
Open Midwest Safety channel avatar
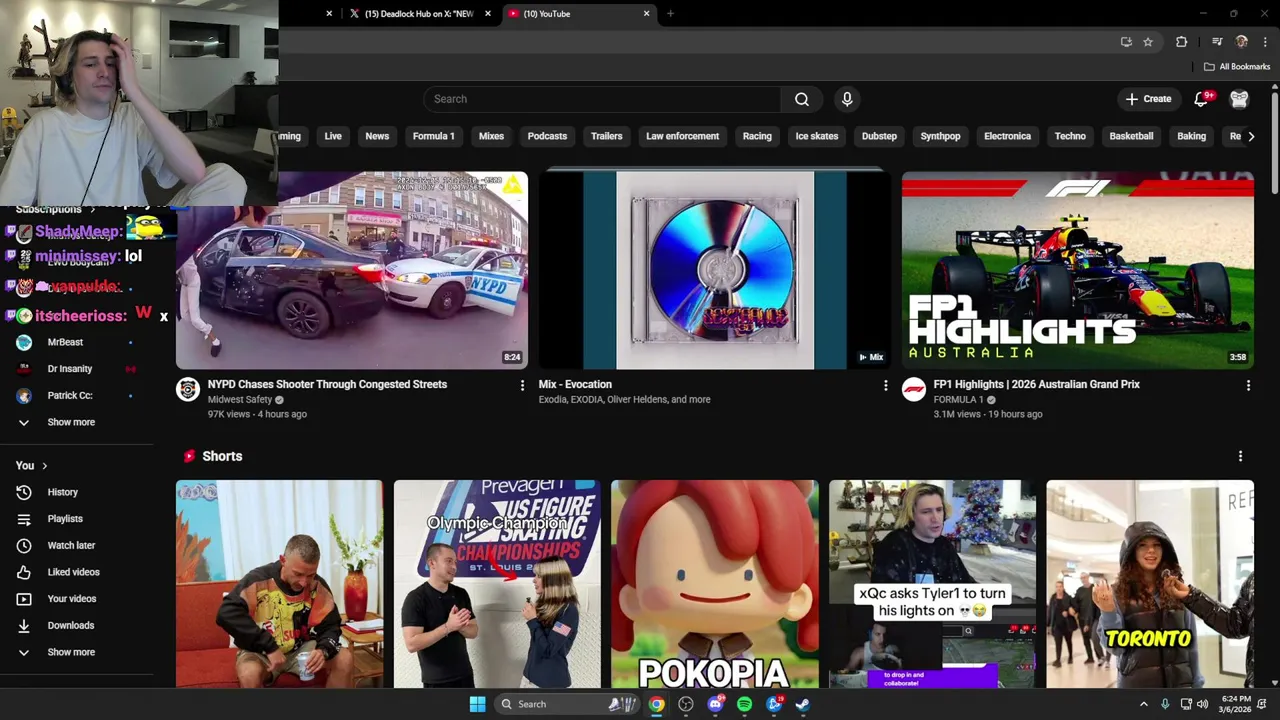coord(188,390)
